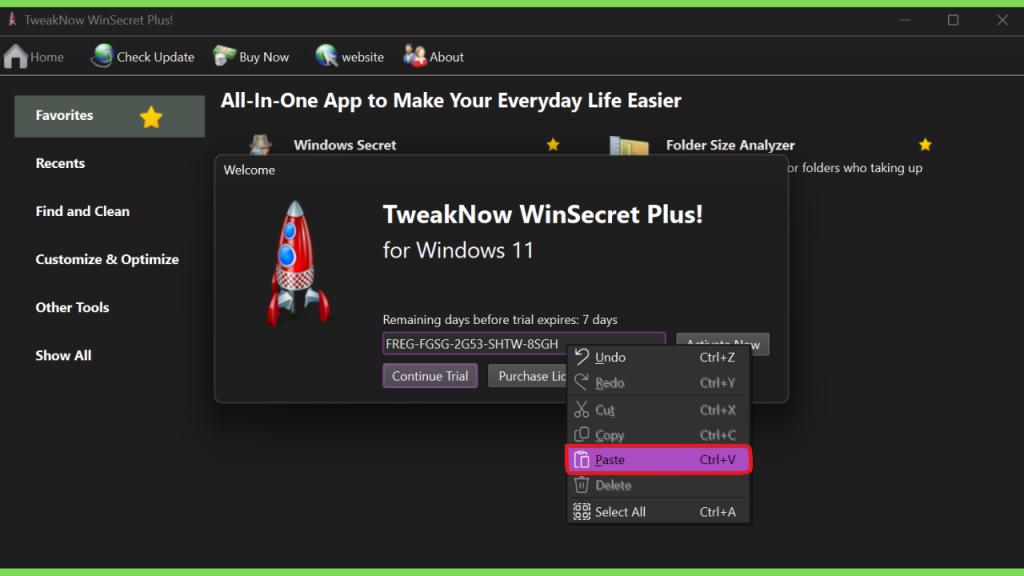Go to Home in the toolbar
This screenshot has width=1024, height=576.
click(x=34, y=57)
